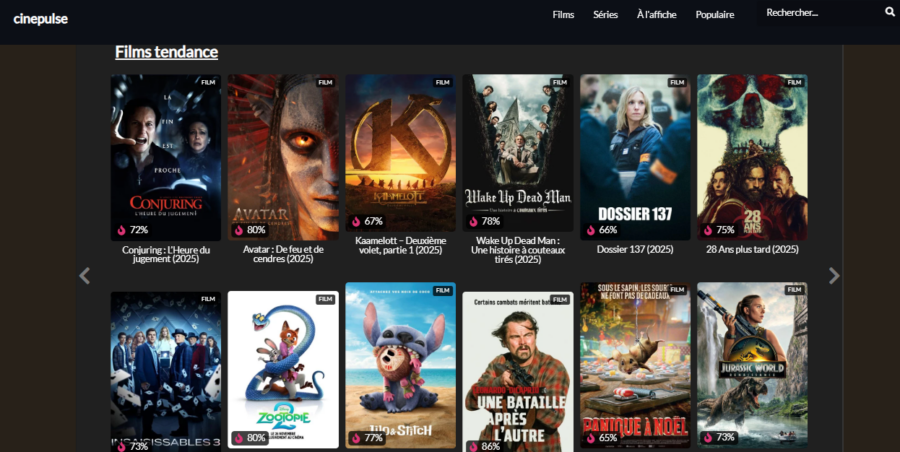900x452 pixels.
Task: Open the Jurassic World poster
Action: (x=752, y=365)
